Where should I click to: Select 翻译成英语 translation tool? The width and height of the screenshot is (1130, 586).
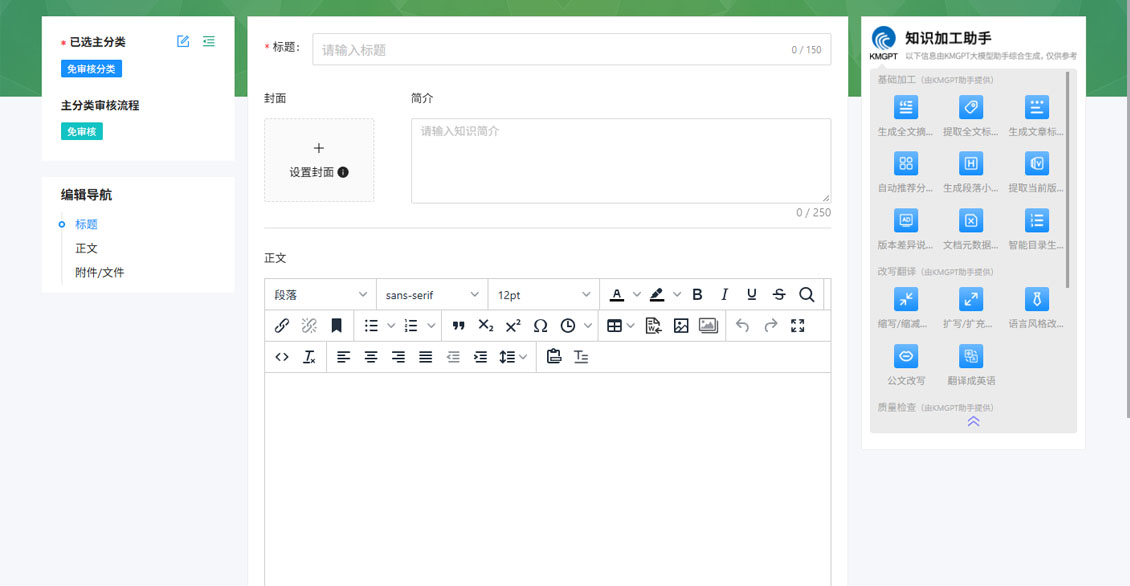click(971, 365)
